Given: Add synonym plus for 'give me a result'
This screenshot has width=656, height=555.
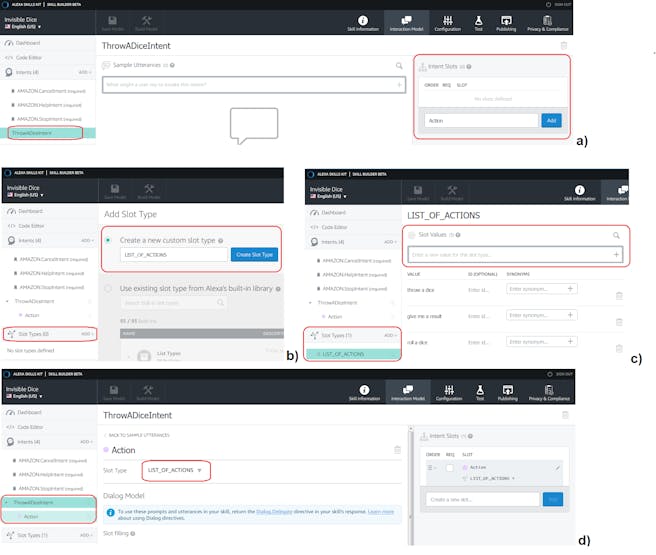Looking at the screenshot, I should click(x=570, y=315).
